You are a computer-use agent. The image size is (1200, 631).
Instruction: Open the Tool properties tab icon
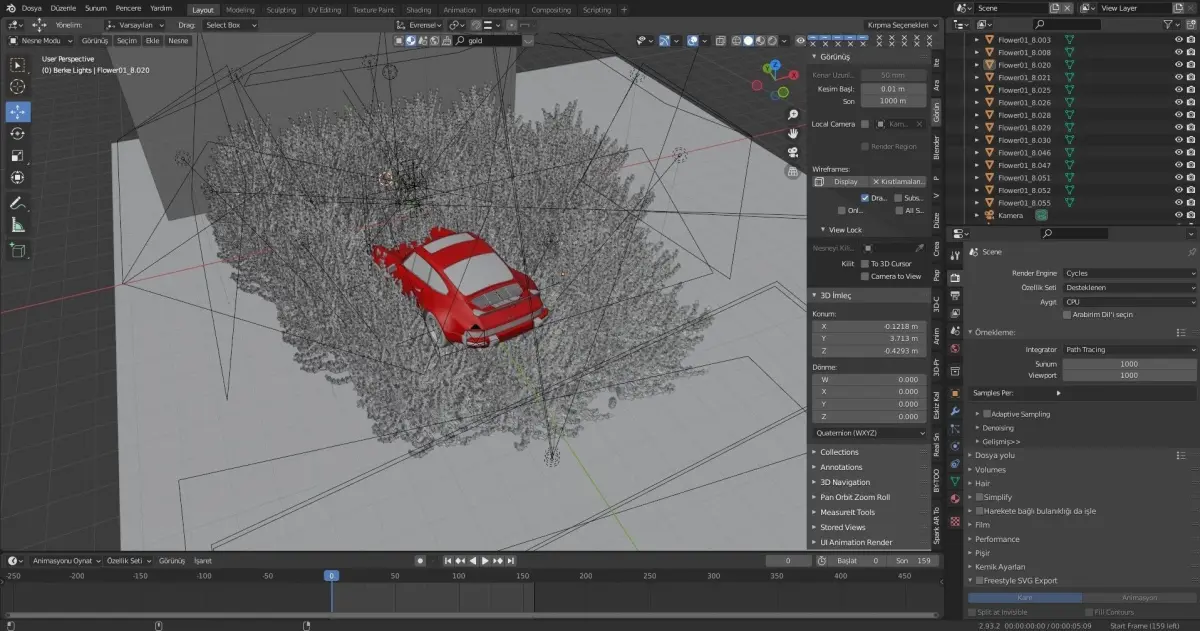955,255
